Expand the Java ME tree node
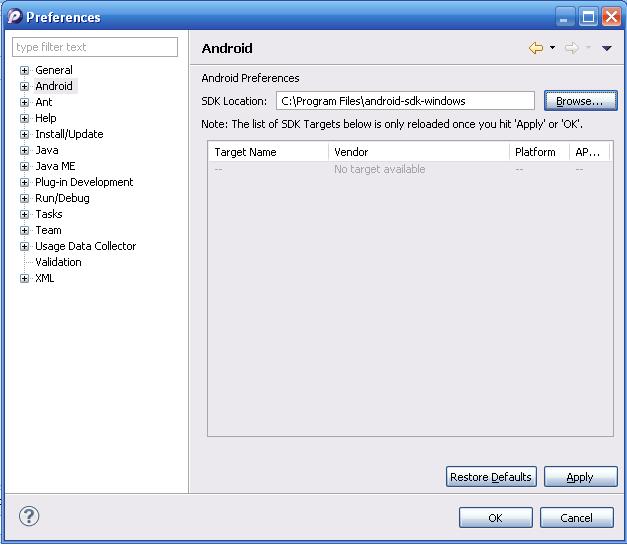Screen dimensions: 627x545 pos(24,166)
